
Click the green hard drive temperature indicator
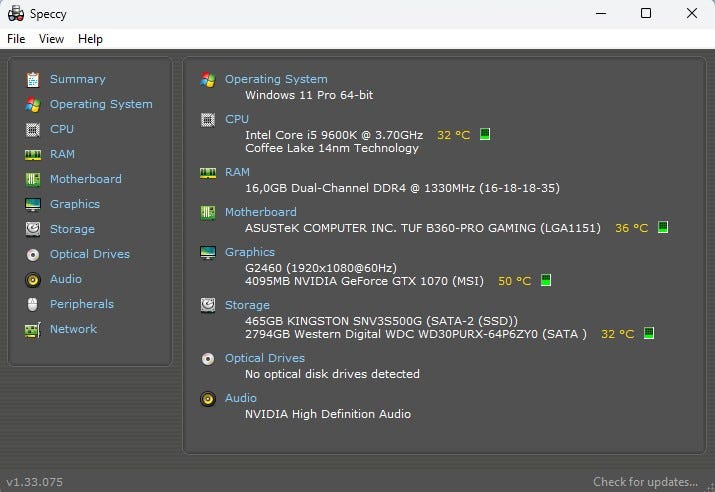click(x=649, y=333)
